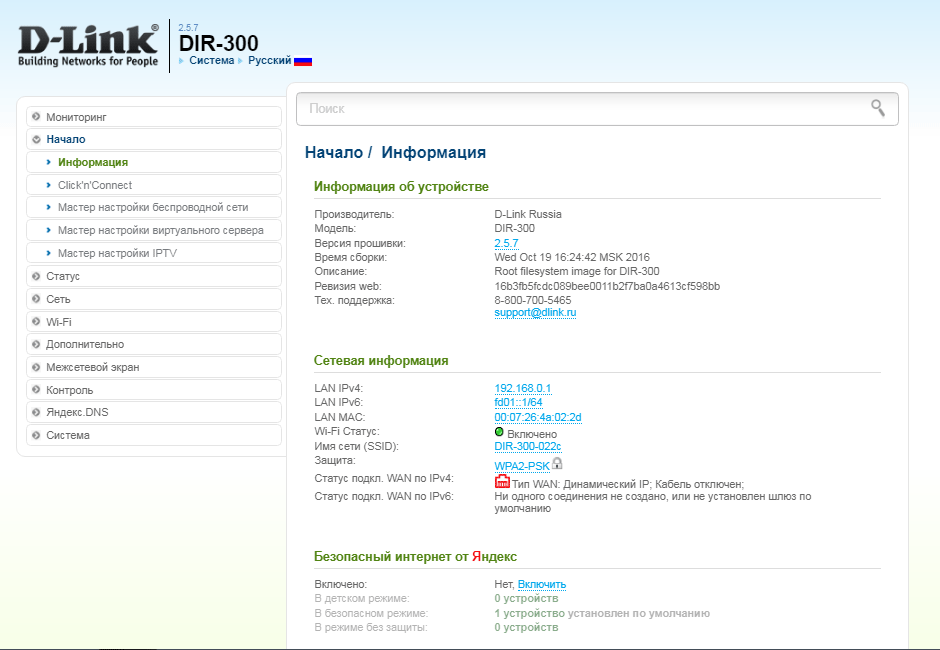Image resolution: width=940 pixels, height=650 pixels.
Task: Expand the Контроль section arrow
Action: (37, 390)
